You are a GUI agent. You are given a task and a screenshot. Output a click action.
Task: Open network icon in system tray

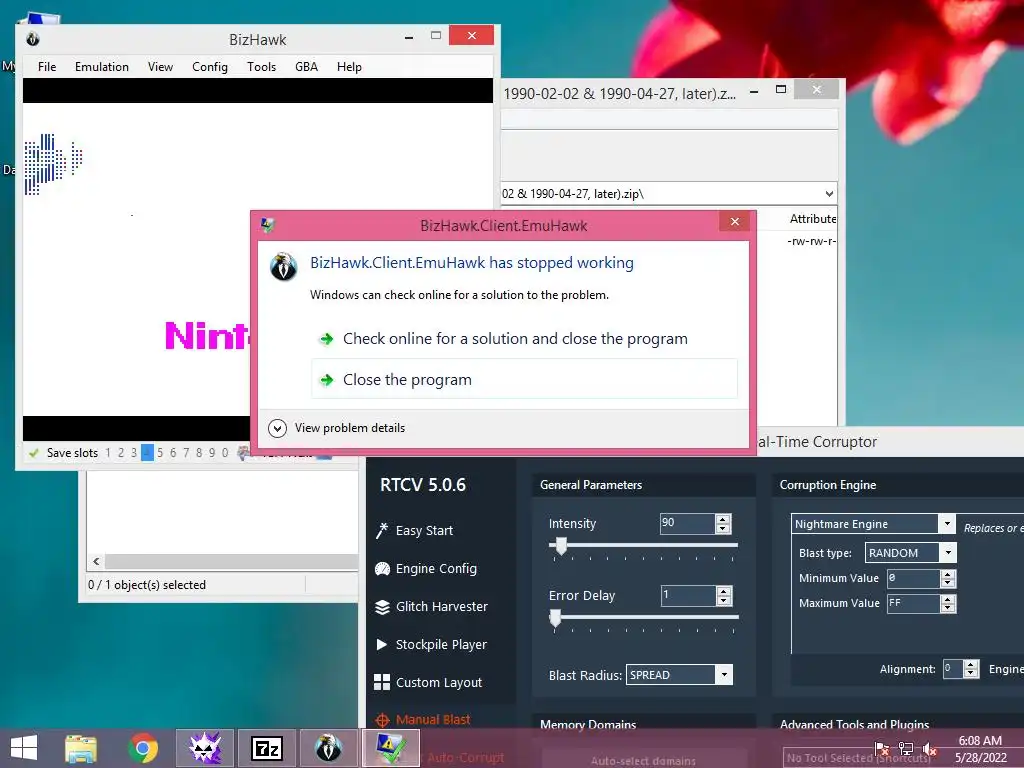point(906,748)
